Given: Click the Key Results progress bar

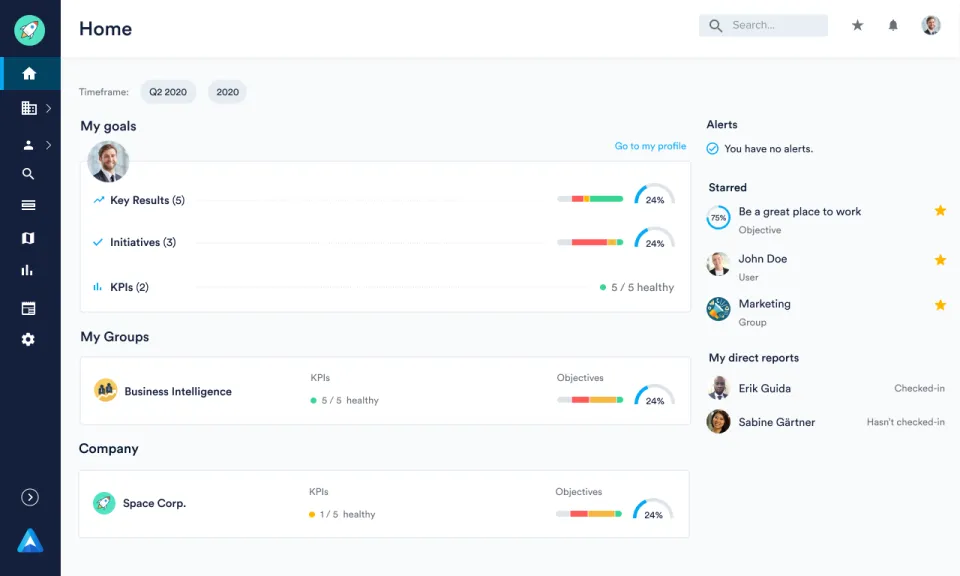Looking at the screenshot, I should (590, 199).
